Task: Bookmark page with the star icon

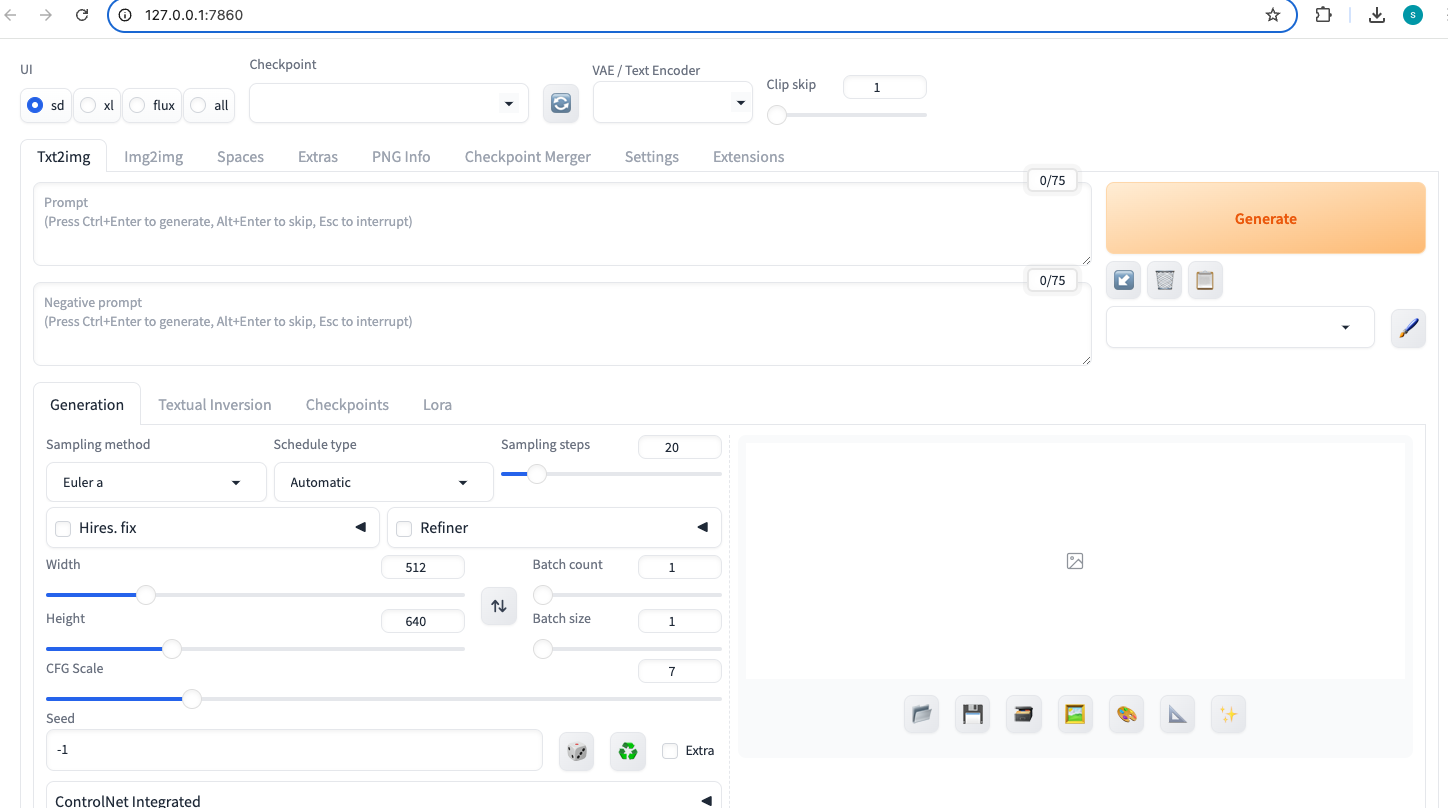Action: pyautogui.click(x=1272, y=15)
